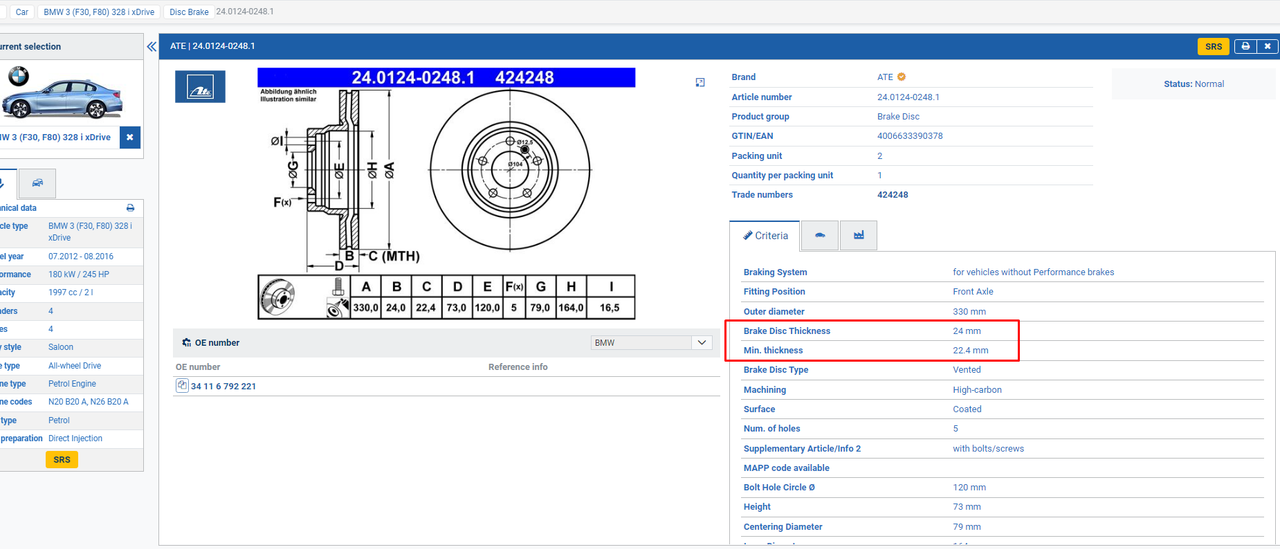
Task: Click the Centering Diameter value 79 mm
Action: (x=967, y=527)
